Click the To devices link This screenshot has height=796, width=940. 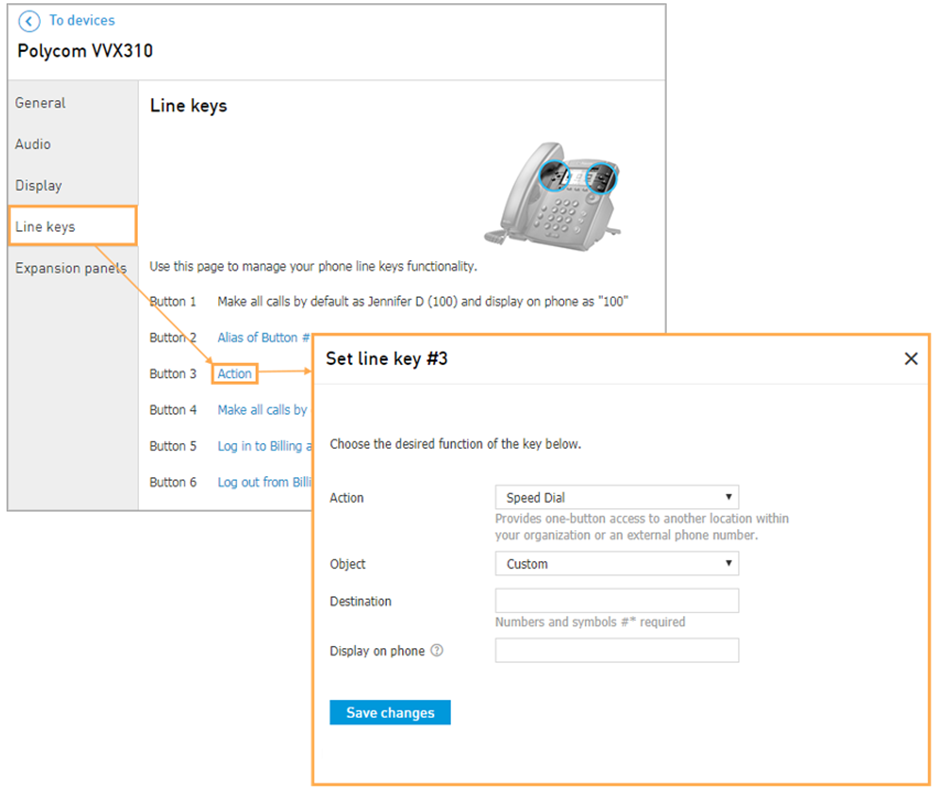[x=82, y=20]
